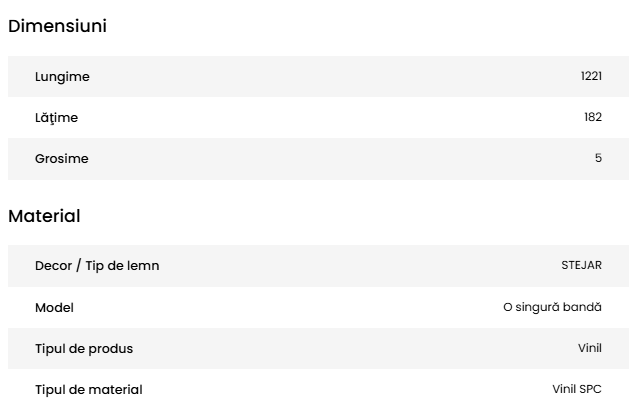Select the Lățime label
The height and width of the screenshot is (414, 637).
click(x=56, y=118)
